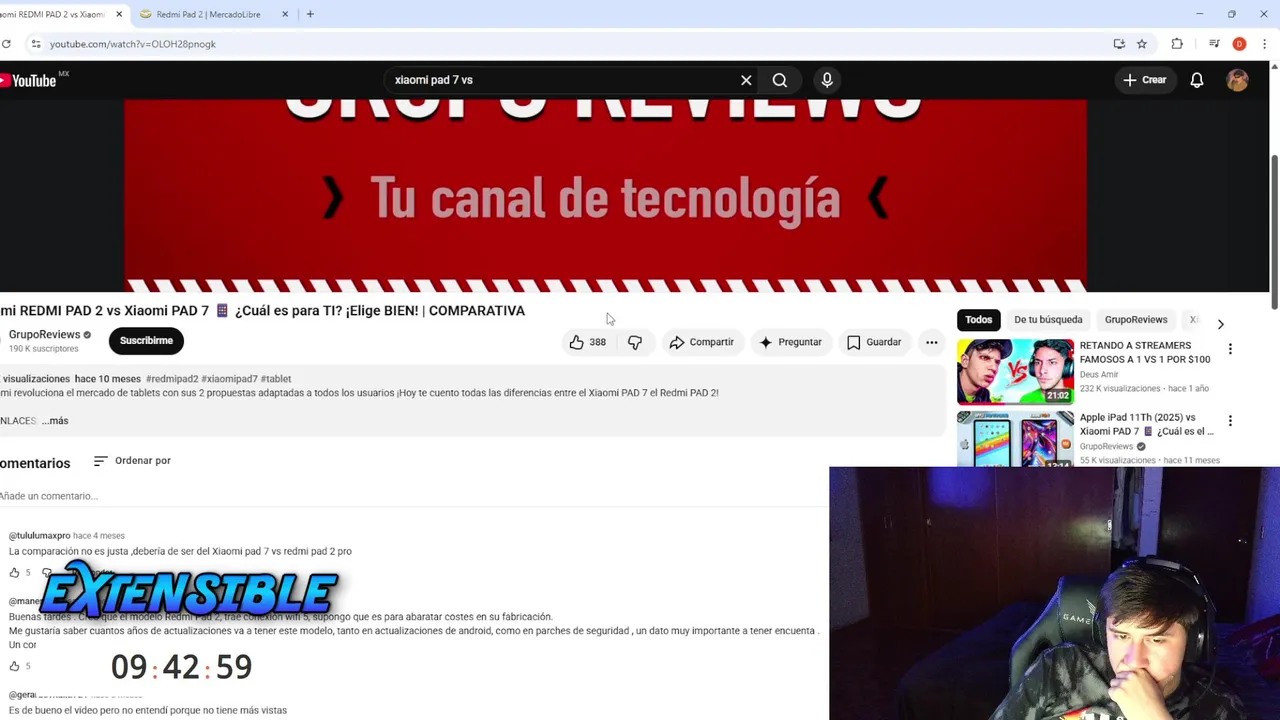This screenshot has height=720, width=1280.
Task: Subscribe with the Suscribirme button
Action: 146,341
